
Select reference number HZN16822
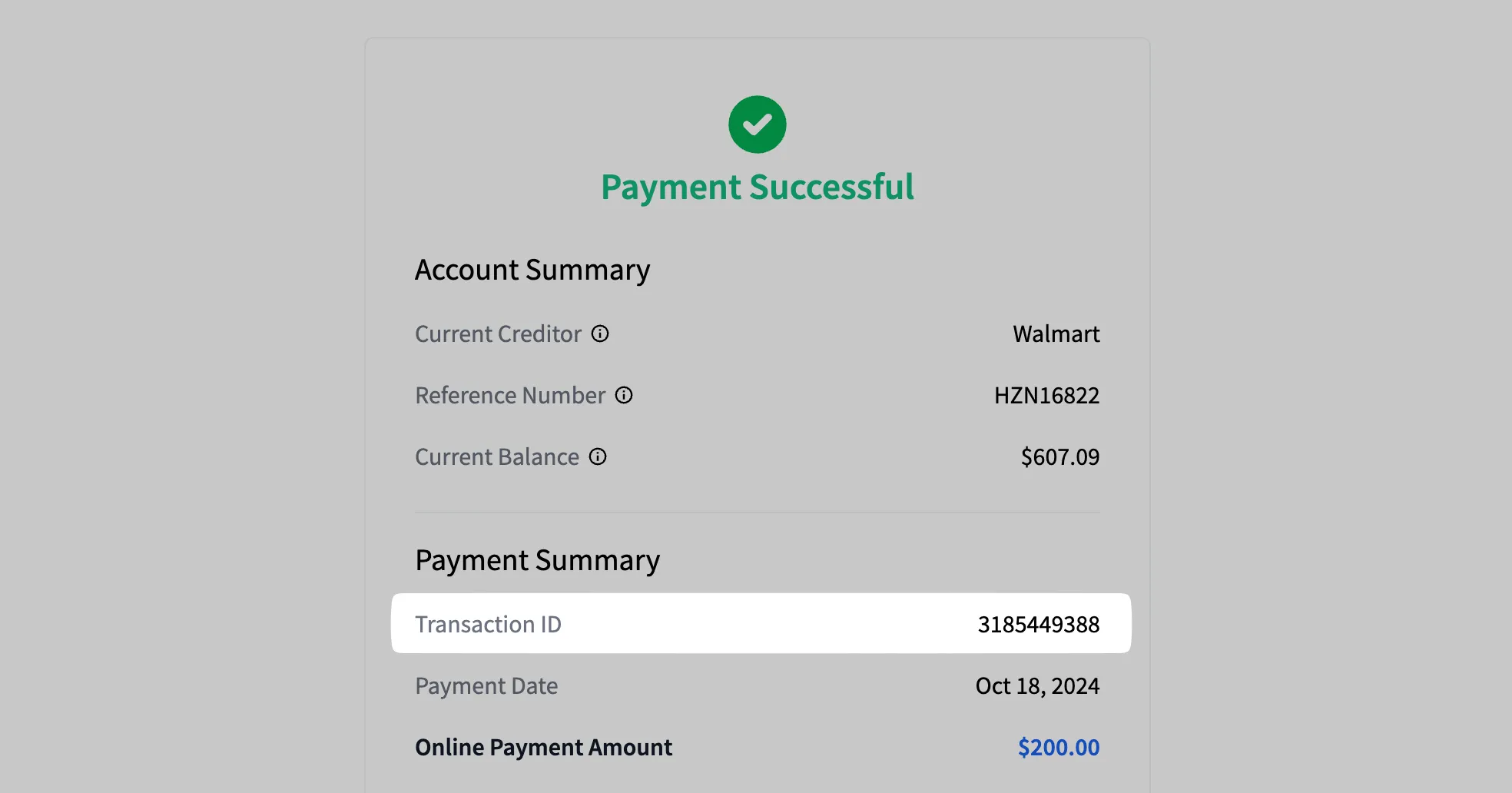(x=1046, y=396)
